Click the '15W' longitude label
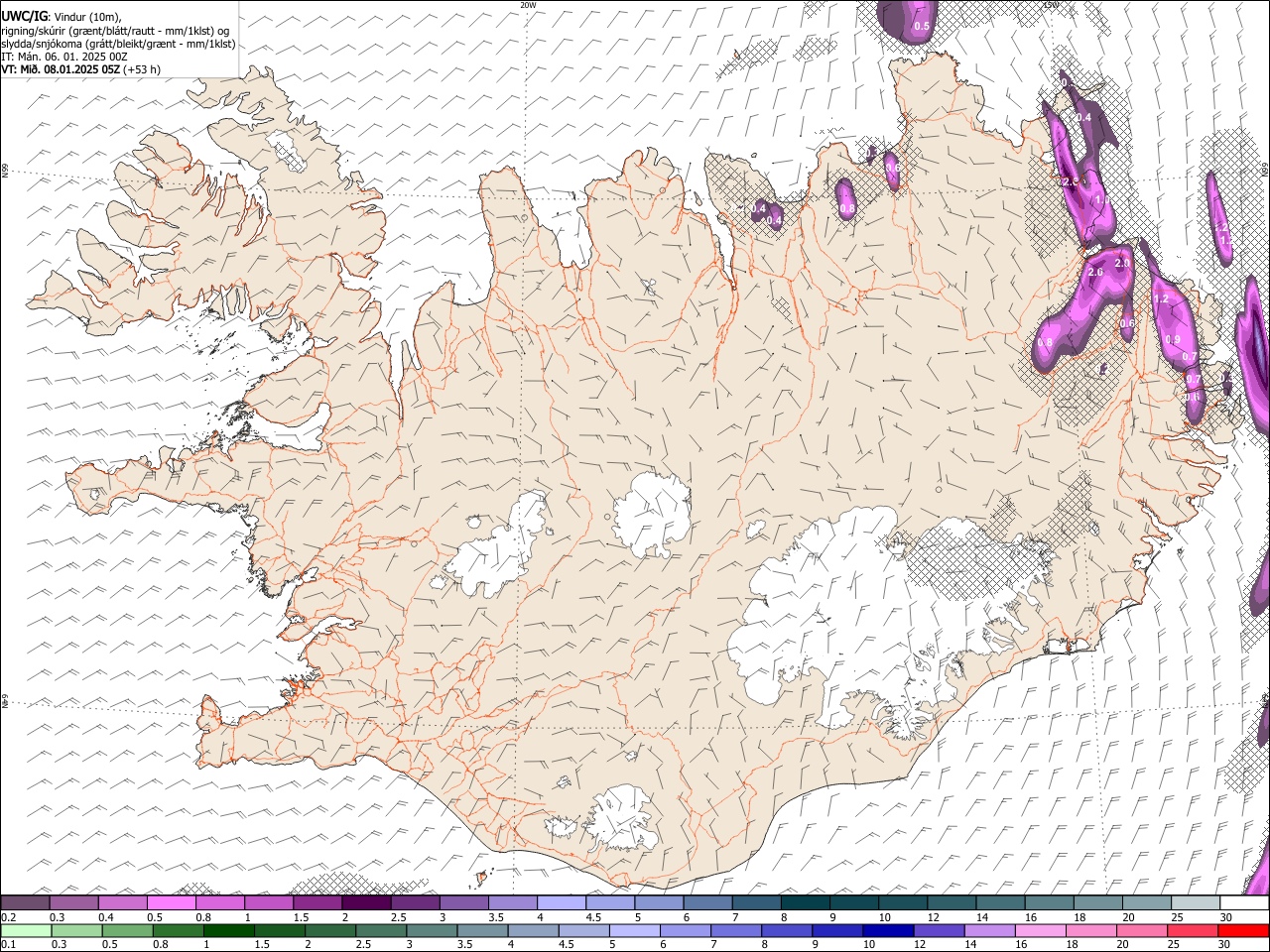Viewport: 1270px width, 952px height. click(1050, 5)
